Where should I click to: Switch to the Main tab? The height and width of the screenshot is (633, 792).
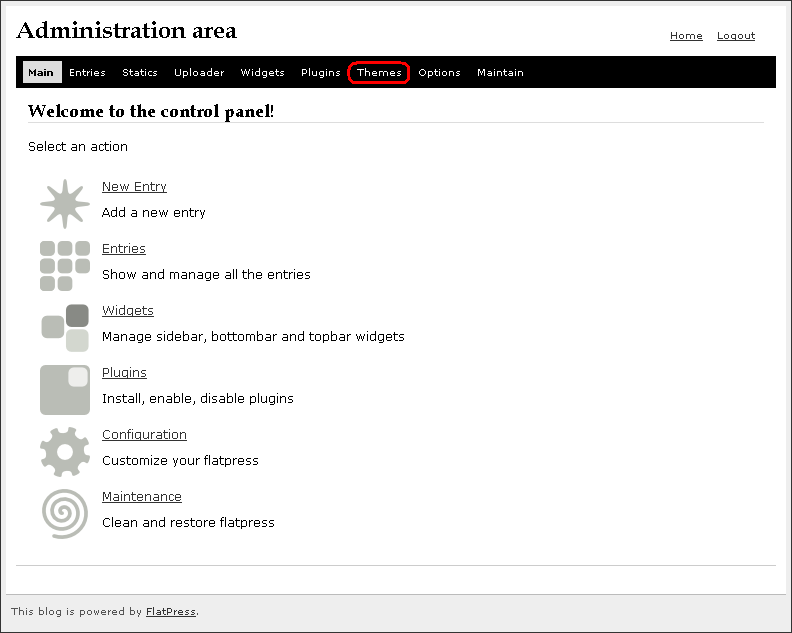[x=41, y=73]
